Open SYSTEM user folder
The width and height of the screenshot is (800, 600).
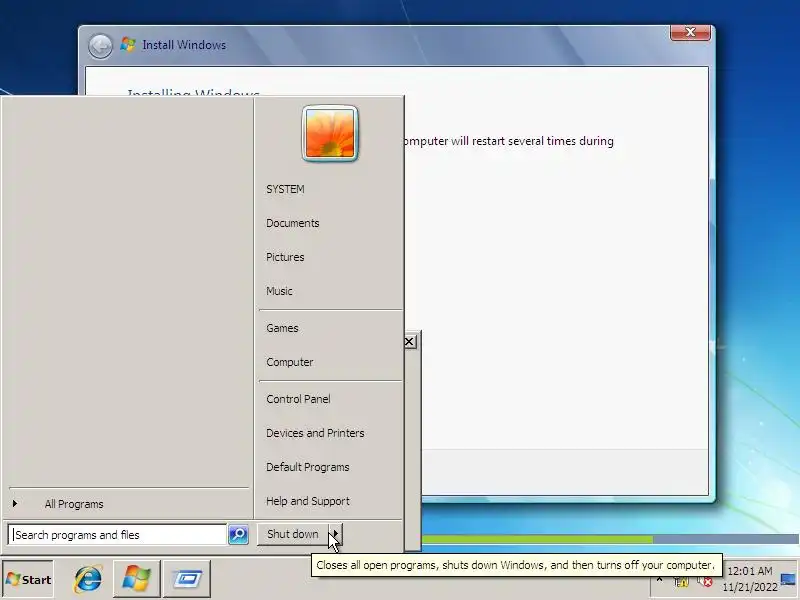pyautogui.click(x=285, y=189)
